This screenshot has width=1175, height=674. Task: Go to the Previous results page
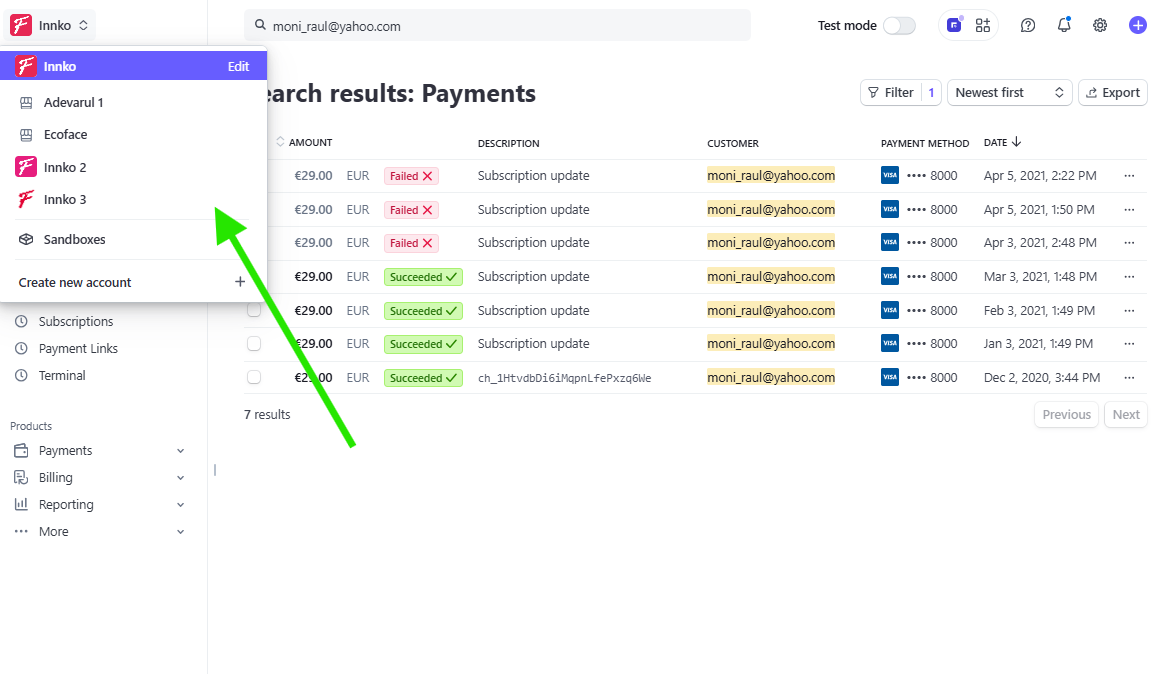(x=1066, y=415)
